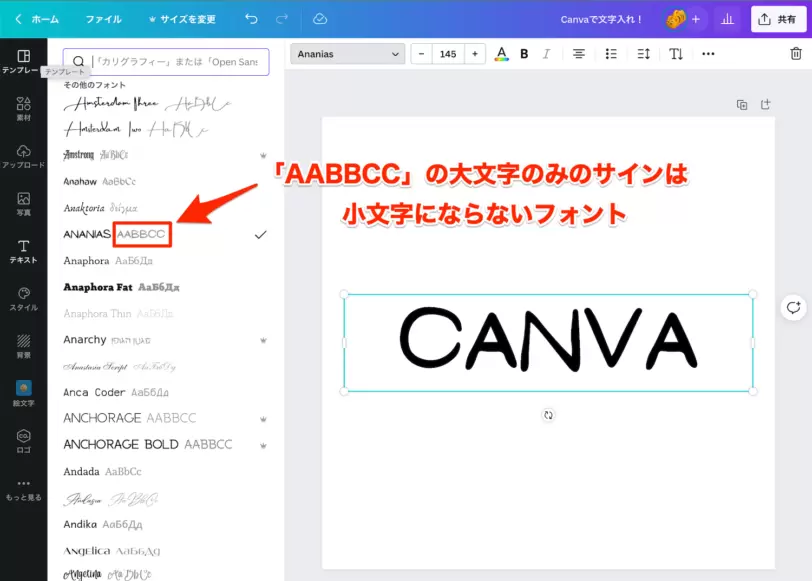812x581 pixels.
Task: Click the user avatar in top bar
Action: click(x=675, y=19)
